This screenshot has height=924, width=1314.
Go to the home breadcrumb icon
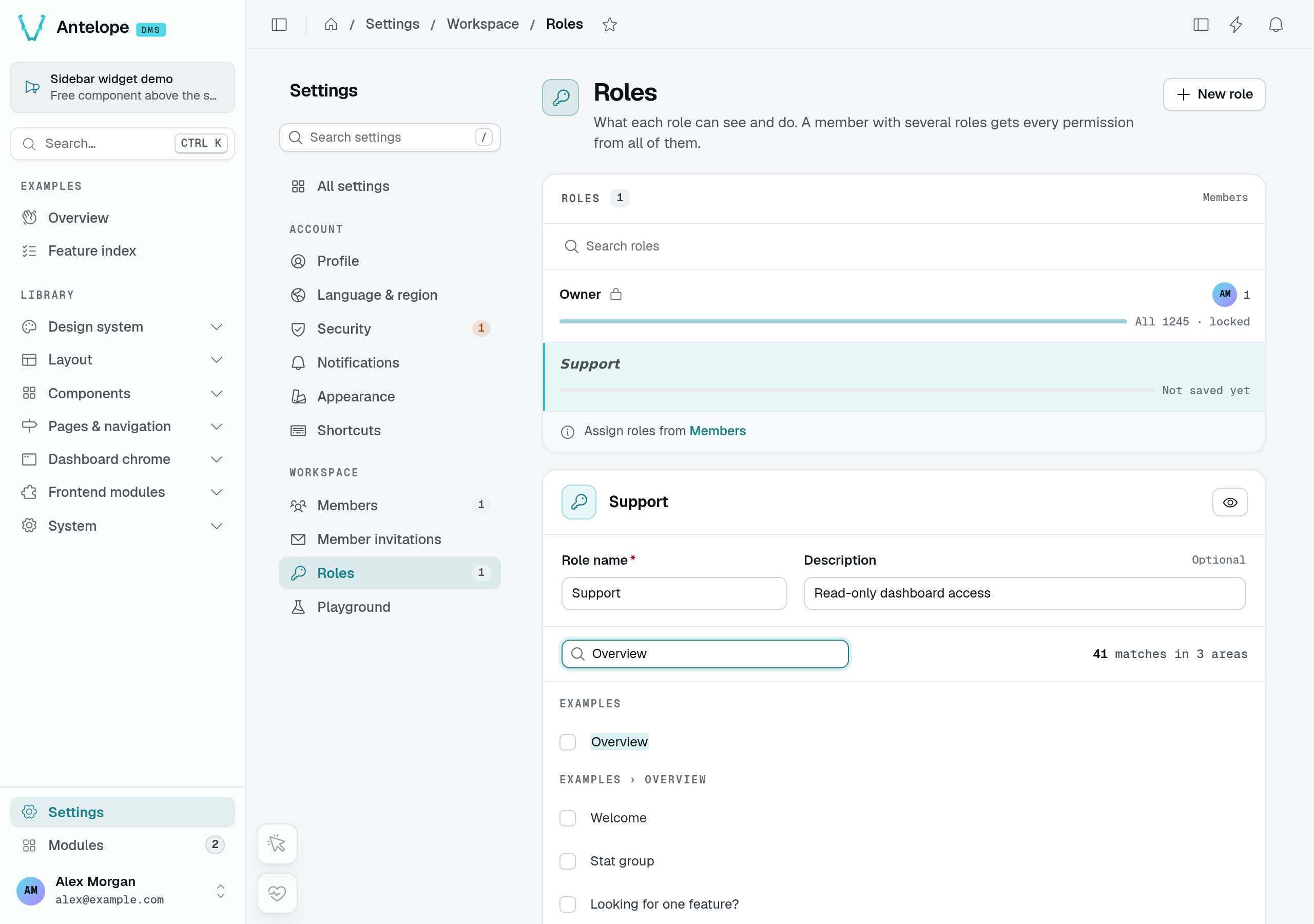[331, 24]
